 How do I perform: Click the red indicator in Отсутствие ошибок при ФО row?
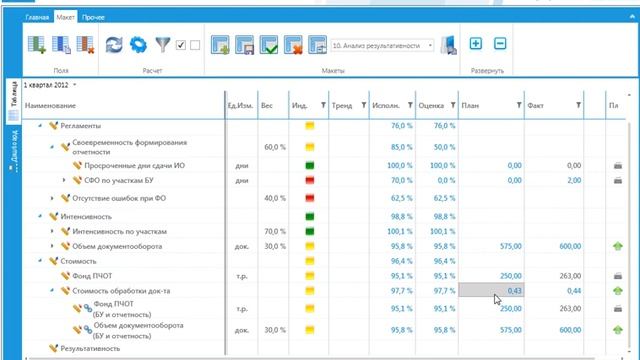310,198
